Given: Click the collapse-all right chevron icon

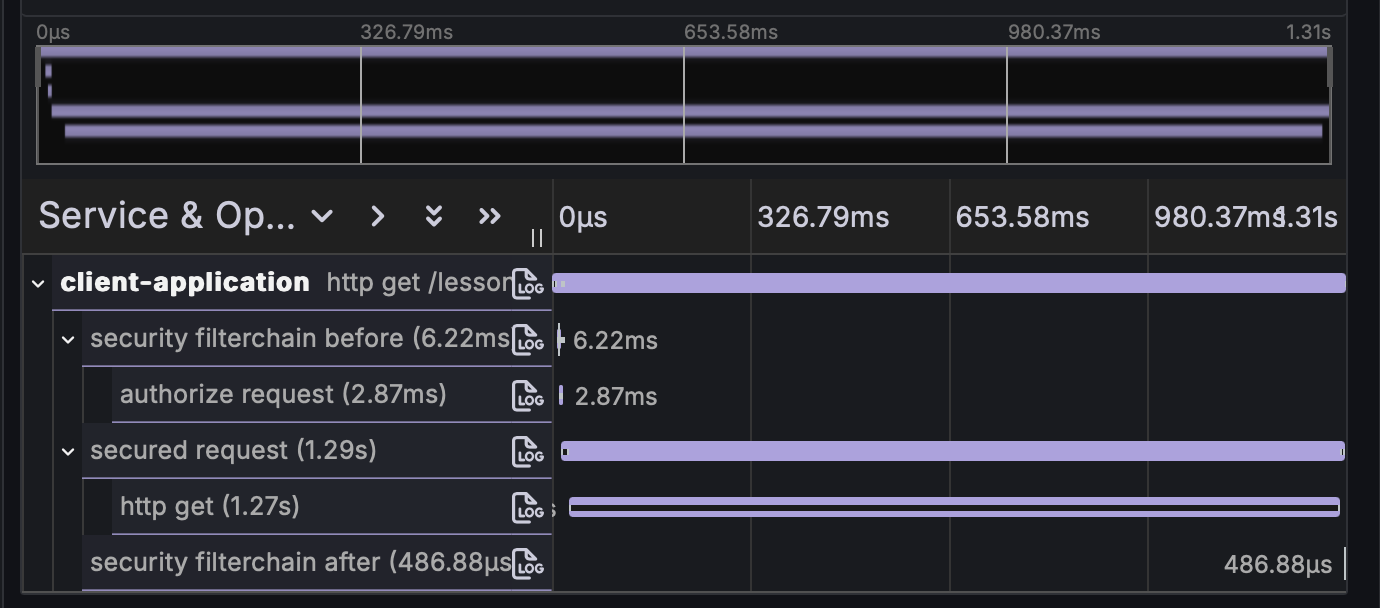Looking at the screenshot, I should coord(377,216).
